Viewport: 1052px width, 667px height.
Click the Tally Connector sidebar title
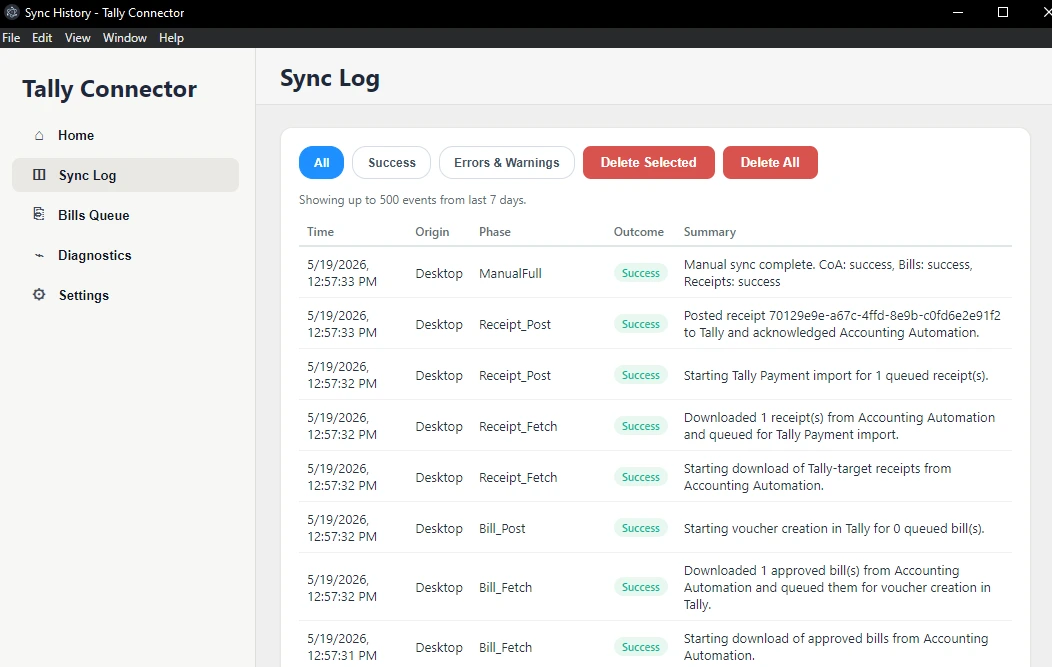[109, 89]
